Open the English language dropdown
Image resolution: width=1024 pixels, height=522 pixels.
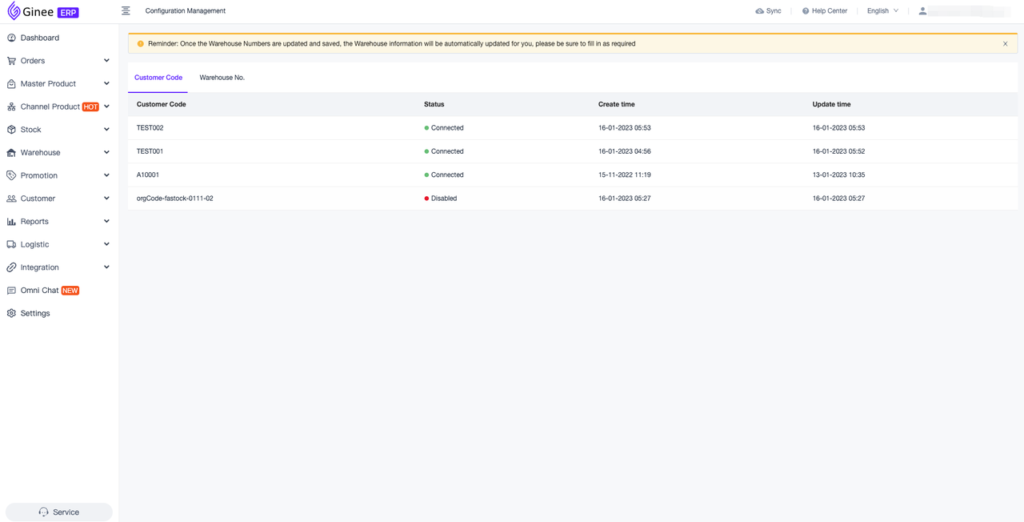(882, 11)
